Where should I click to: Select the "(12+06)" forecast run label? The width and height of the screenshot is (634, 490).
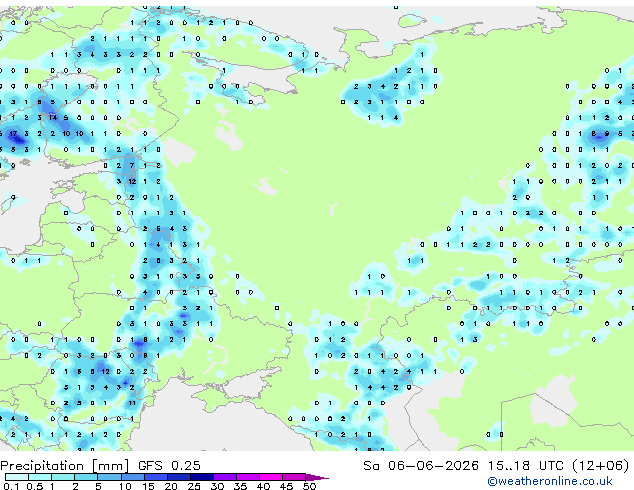coord(601,466)
